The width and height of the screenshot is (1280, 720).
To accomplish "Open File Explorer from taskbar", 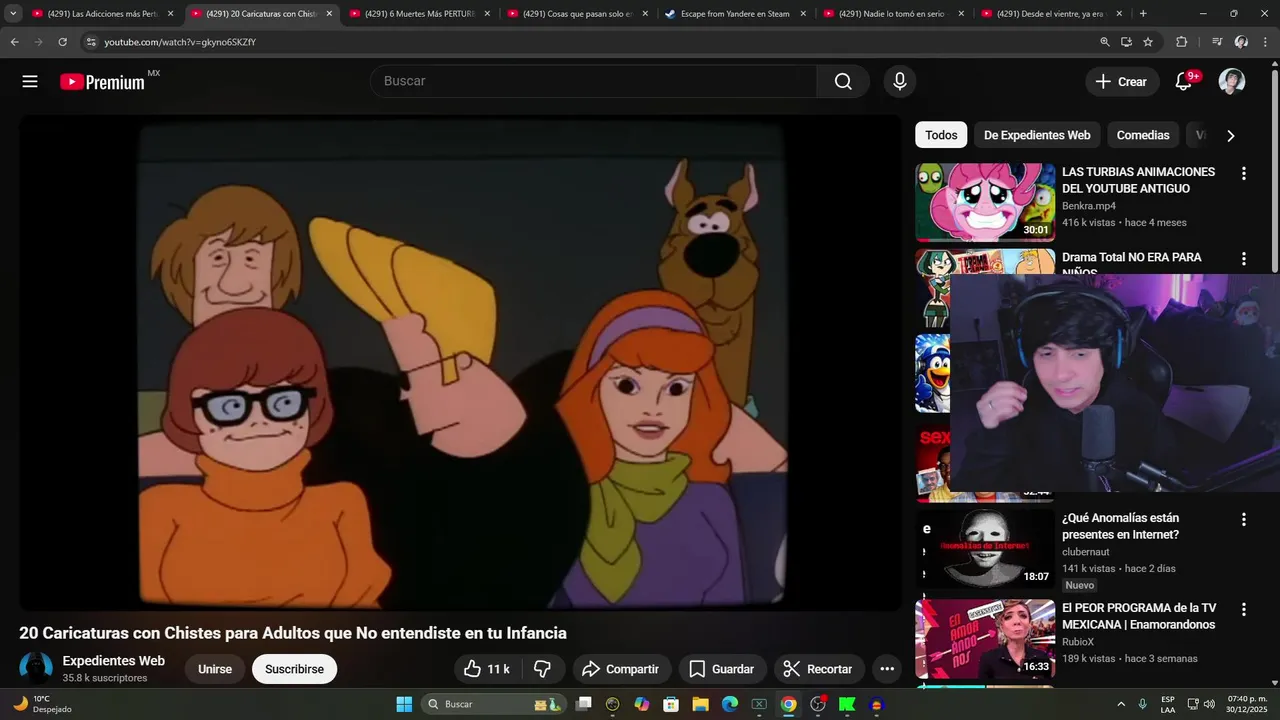I will (700, 704).
